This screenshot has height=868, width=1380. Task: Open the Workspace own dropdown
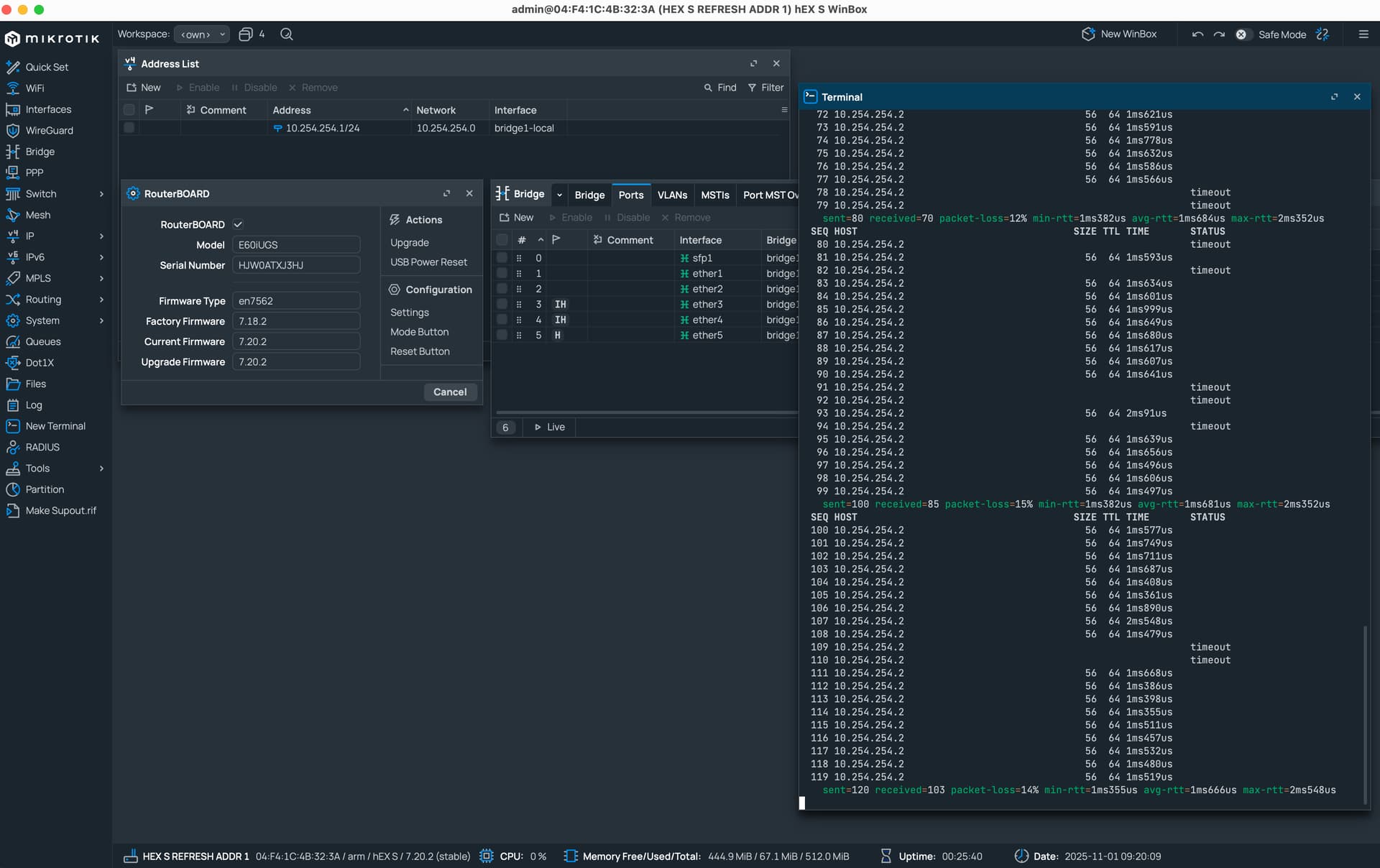coord(202,34)
